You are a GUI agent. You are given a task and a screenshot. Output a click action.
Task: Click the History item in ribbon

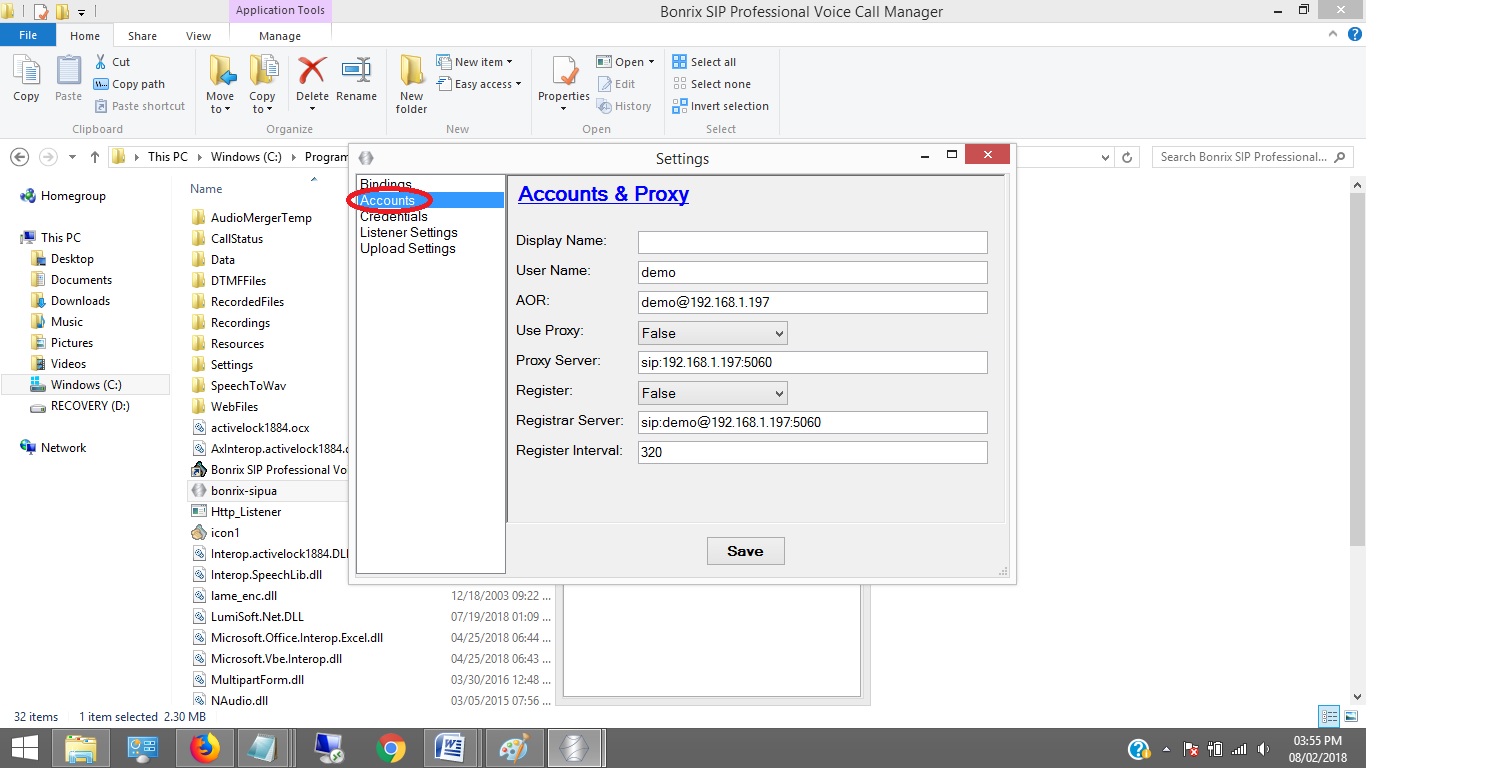pos(624,106)
